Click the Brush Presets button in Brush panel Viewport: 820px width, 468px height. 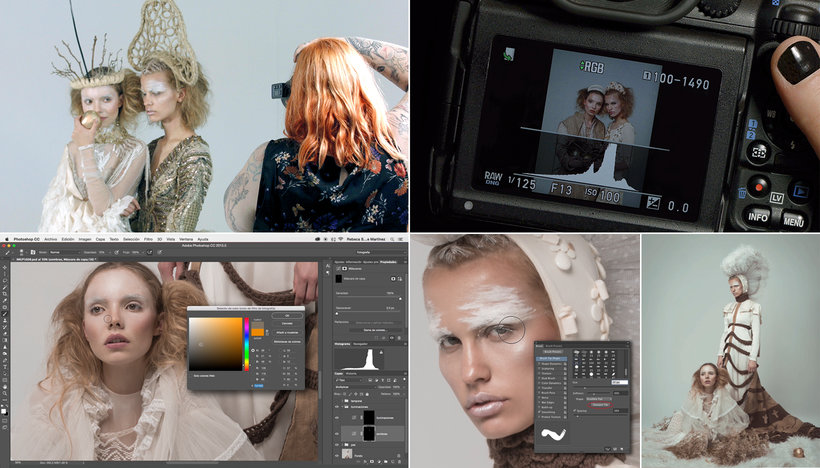tap(553, 352)
